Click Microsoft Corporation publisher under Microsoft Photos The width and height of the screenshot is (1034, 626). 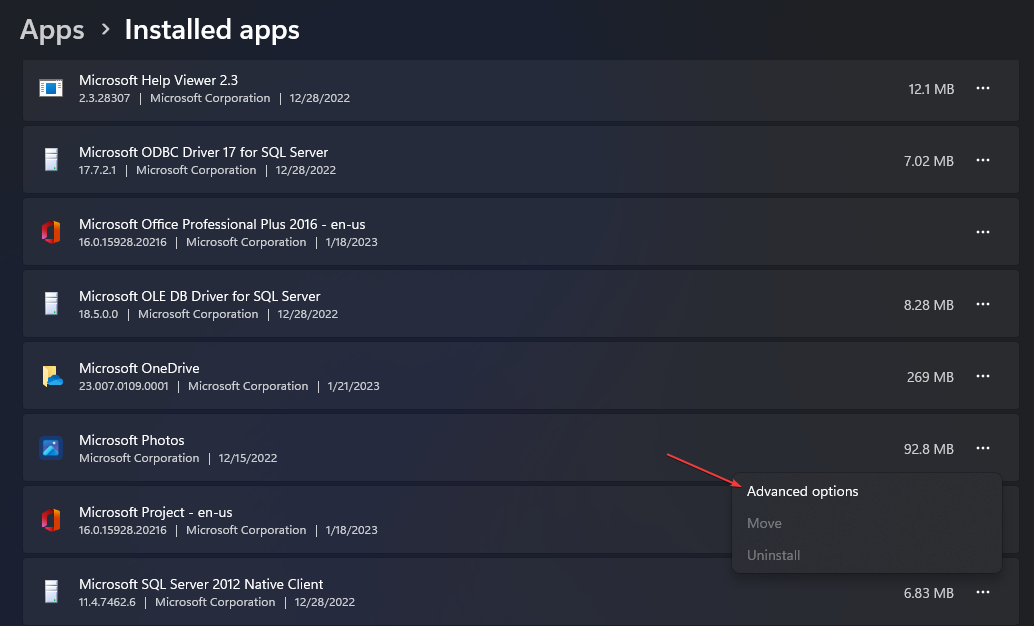click(x=139, y=458)
